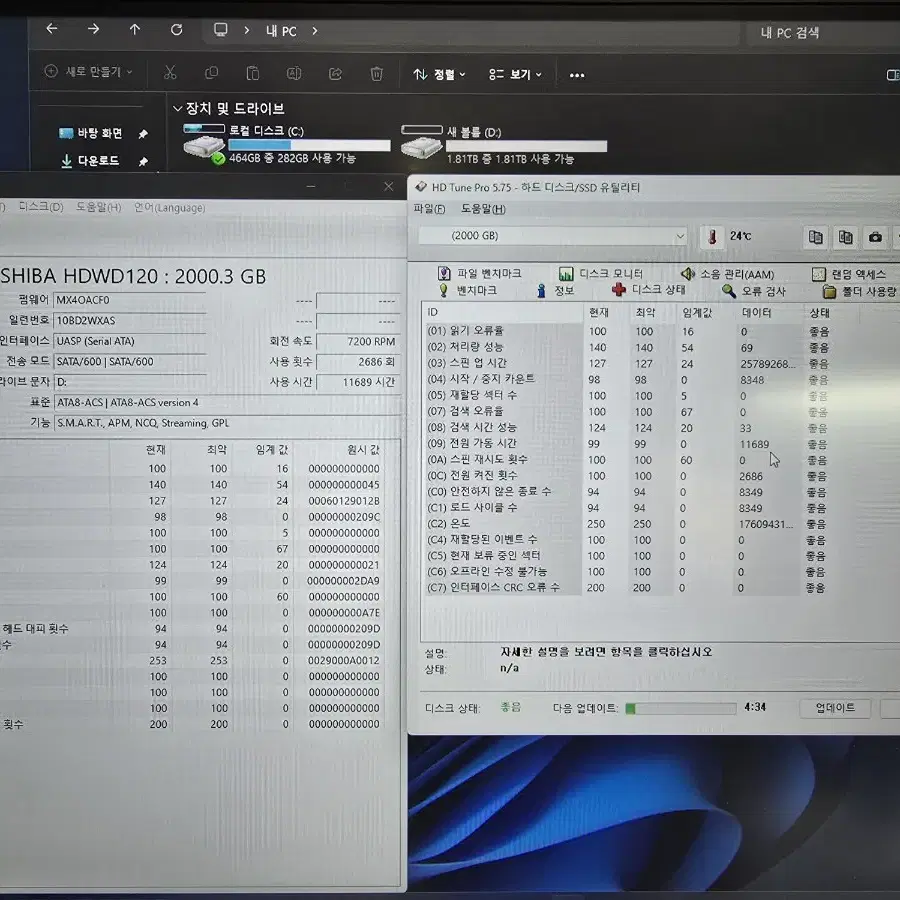
Task: Select the (01) 읽기 오류율 row
Action: (631, 331)
